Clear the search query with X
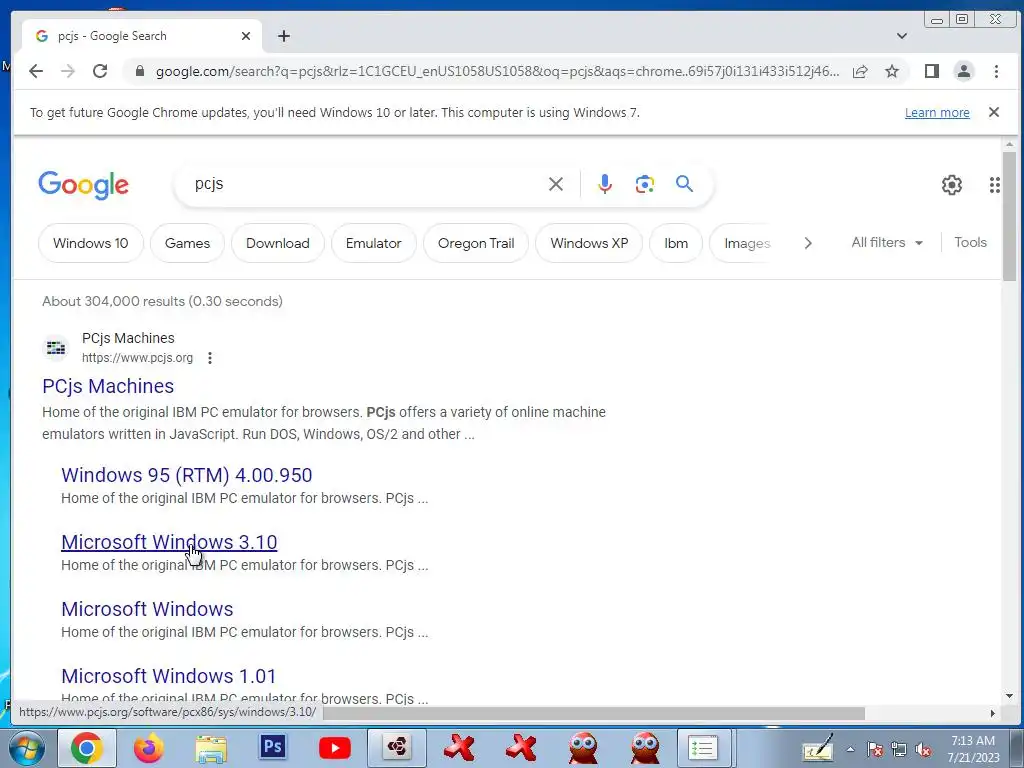The height and width of the screenshot is (768, 1024). [x=556, y=184]
